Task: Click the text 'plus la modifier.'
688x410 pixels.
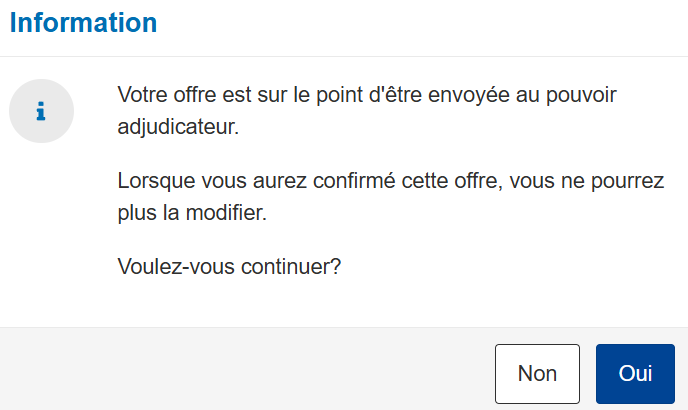Action: (192, 213)
